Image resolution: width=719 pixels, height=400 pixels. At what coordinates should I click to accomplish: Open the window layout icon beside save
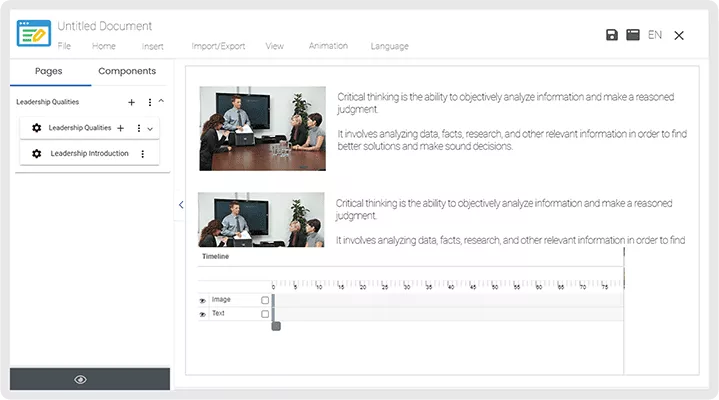click(633, 35)
